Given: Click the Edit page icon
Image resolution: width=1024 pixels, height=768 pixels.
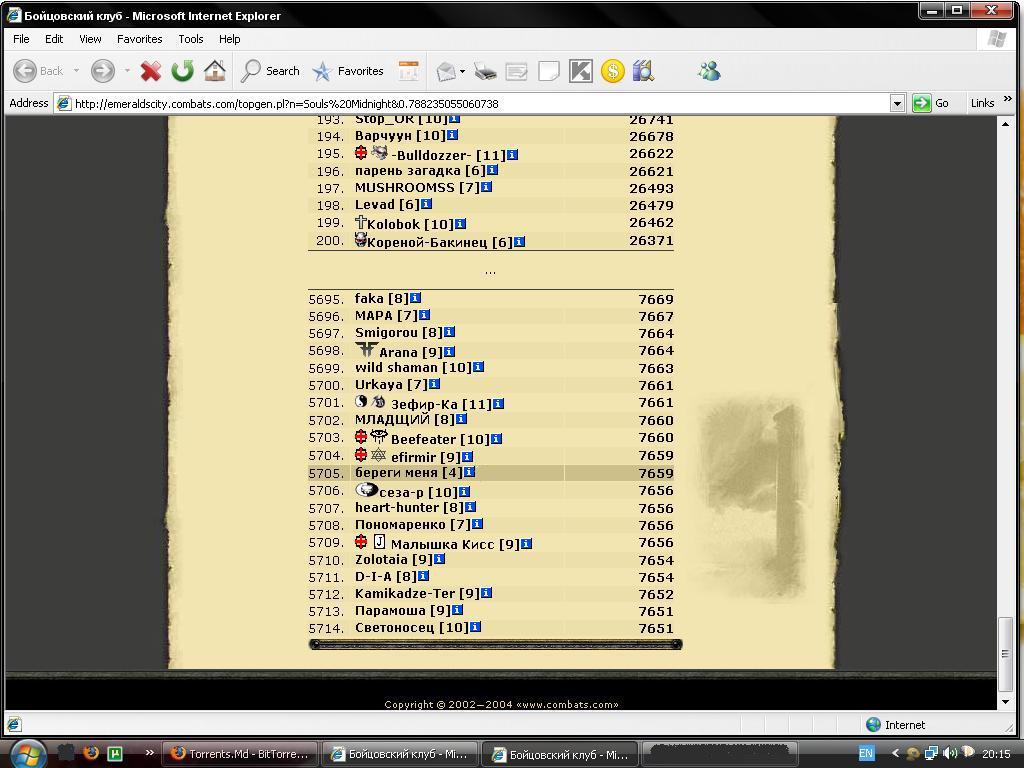Looking at the screenshot, I should 517,71.
